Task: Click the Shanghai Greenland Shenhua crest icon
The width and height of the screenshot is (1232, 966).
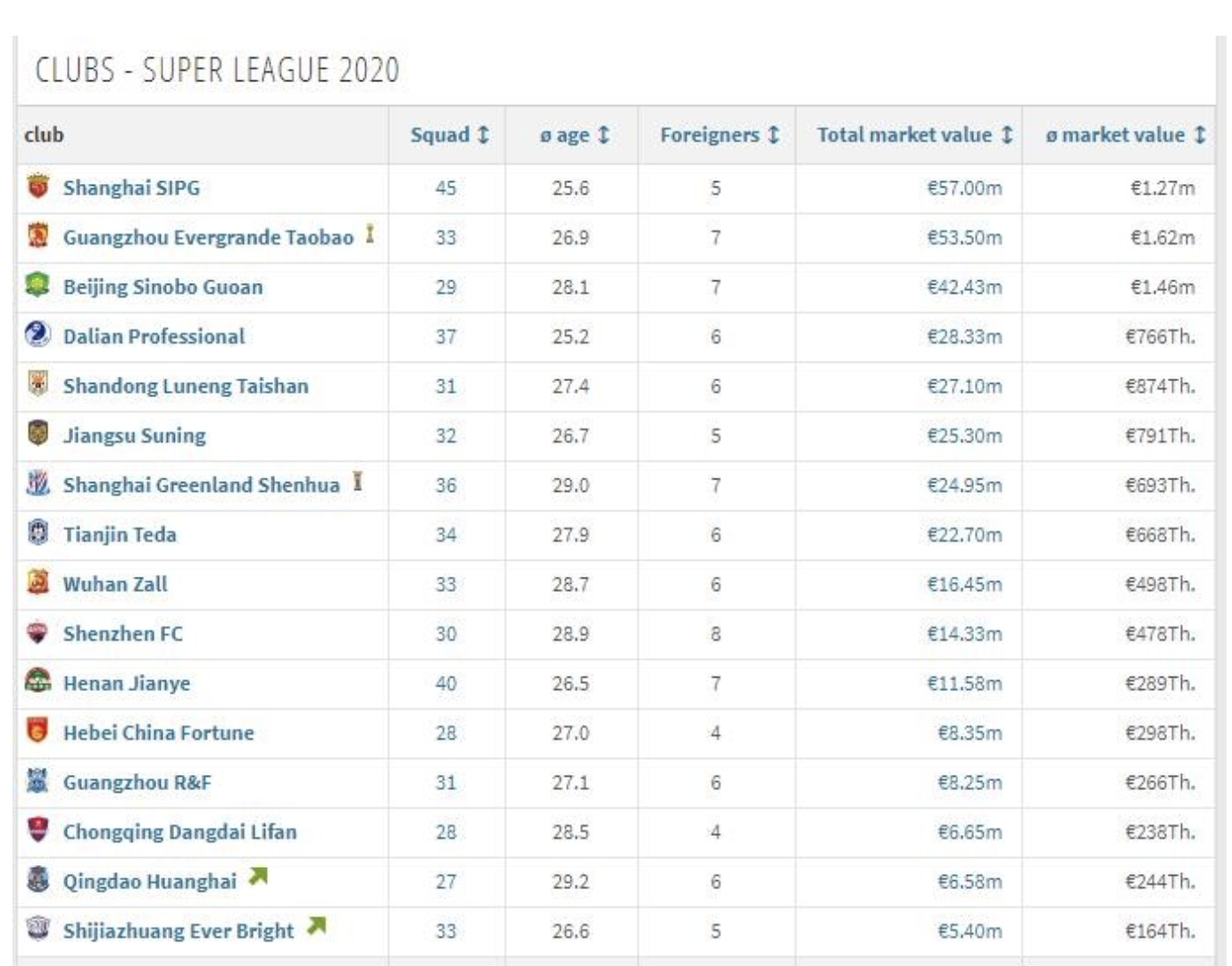Action: [x=37, y=483]
